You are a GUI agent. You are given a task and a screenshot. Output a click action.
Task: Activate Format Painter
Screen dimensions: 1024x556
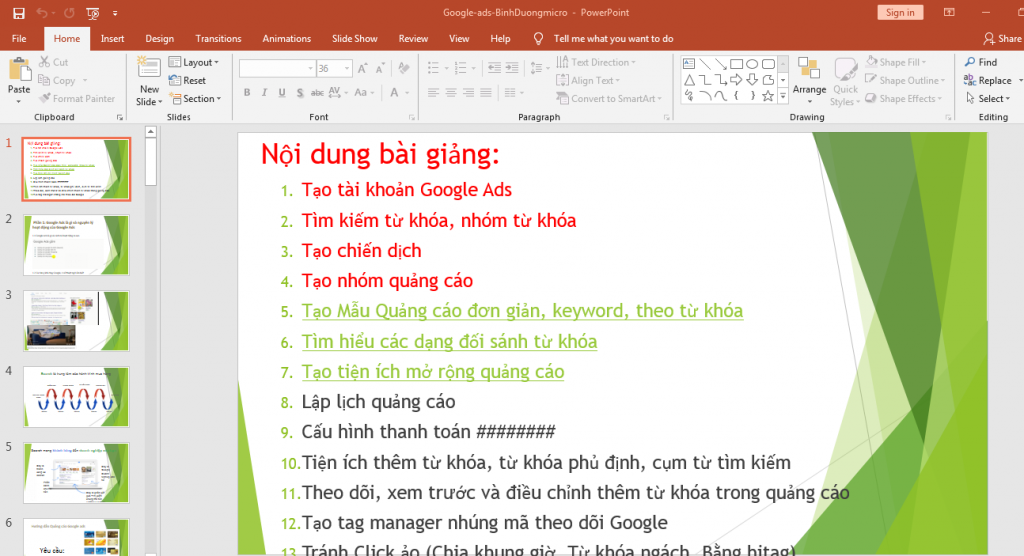click(76, 99)
